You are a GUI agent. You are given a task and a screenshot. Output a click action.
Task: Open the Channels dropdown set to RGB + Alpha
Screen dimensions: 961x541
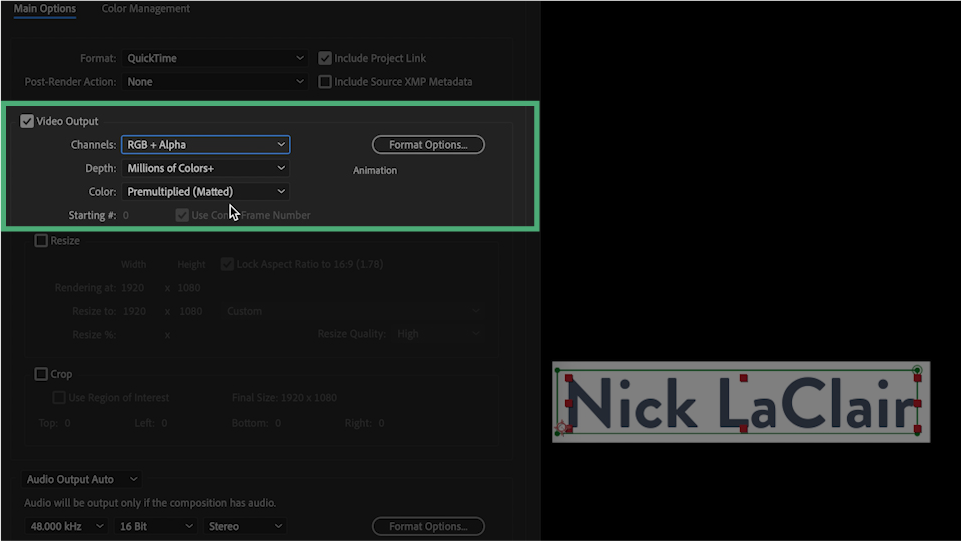(x=205, y=145)
